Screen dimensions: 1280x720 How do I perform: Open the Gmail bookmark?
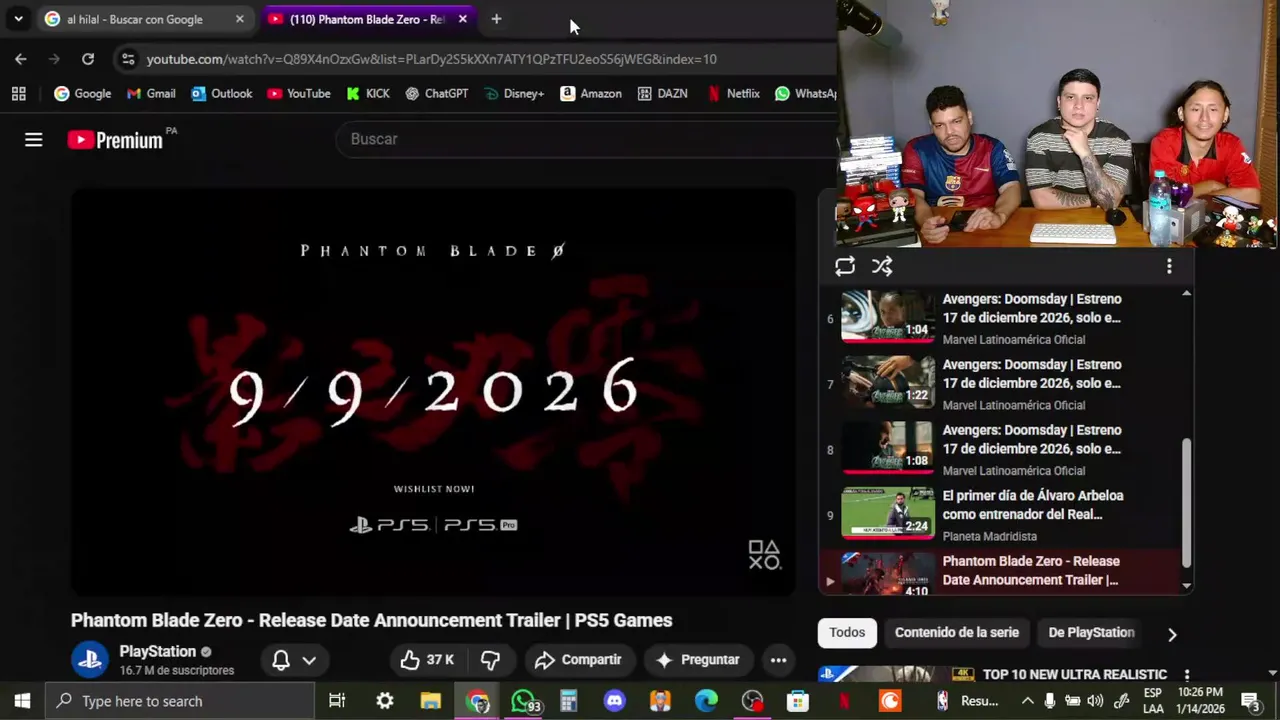click(151, 94)
